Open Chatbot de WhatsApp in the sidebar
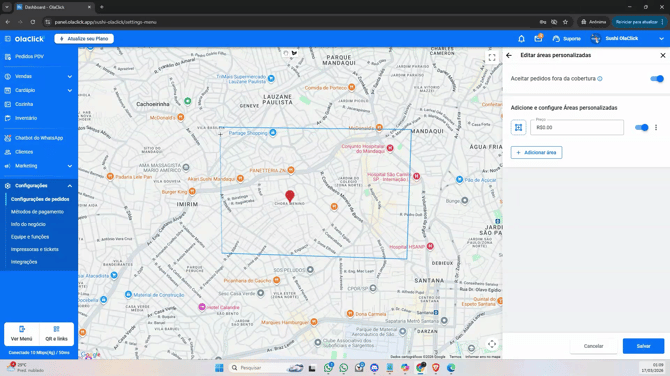 [38, 138]
